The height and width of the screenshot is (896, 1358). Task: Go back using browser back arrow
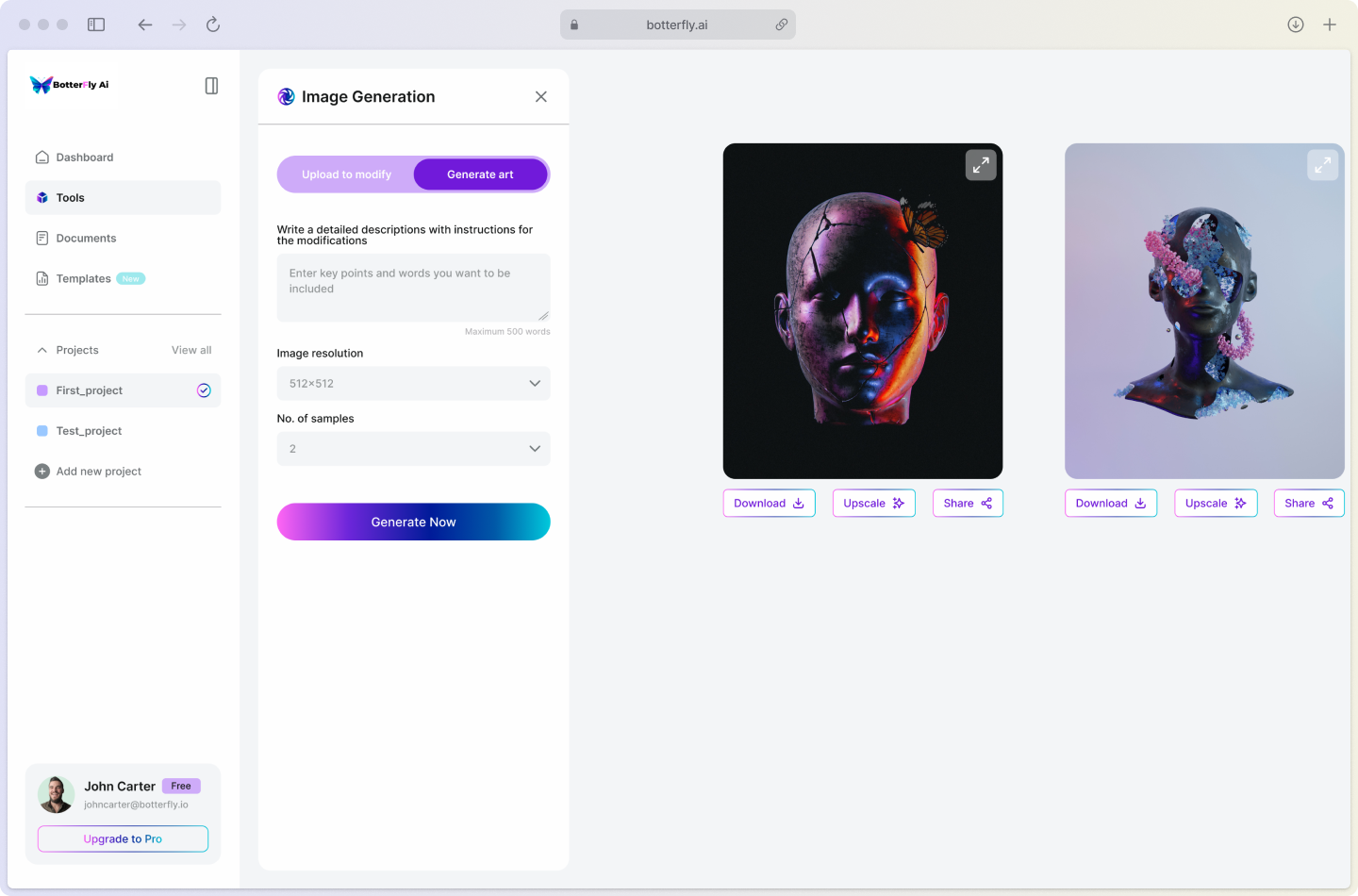tap(144, 25)
